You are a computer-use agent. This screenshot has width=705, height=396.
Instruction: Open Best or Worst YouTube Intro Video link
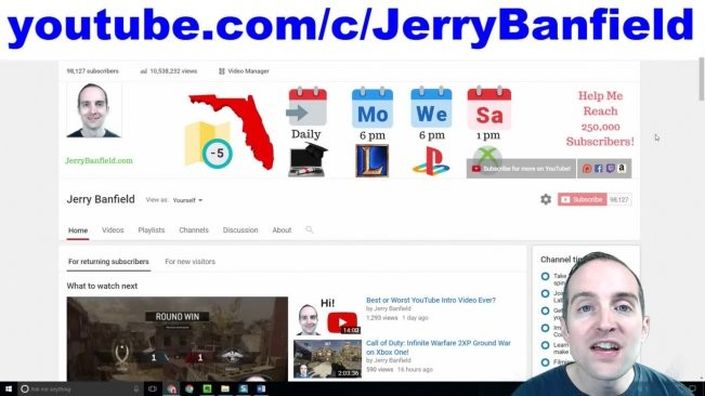431,300
